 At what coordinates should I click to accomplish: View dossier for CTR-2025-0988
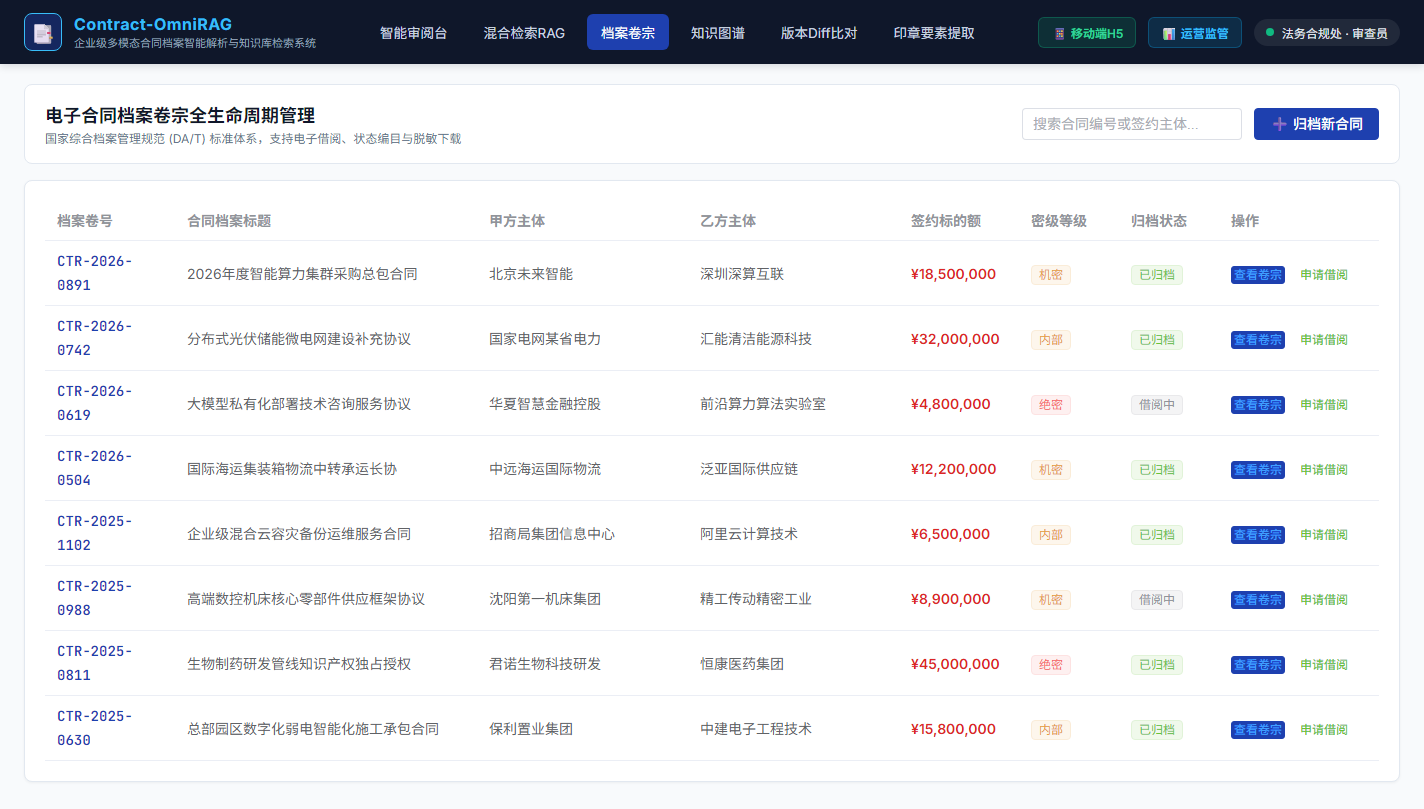1257,599
